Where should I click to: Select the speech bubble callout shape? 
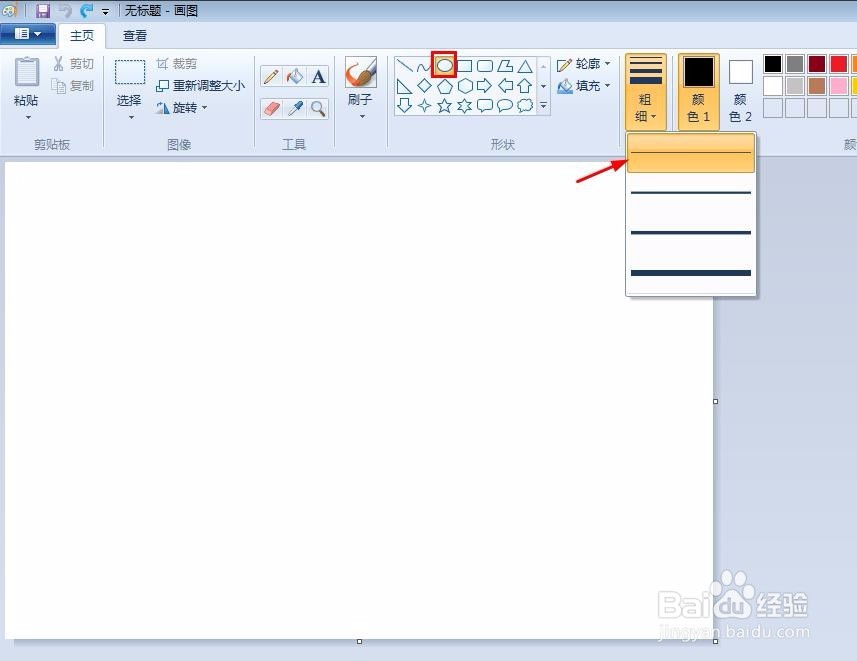[503, 105]
